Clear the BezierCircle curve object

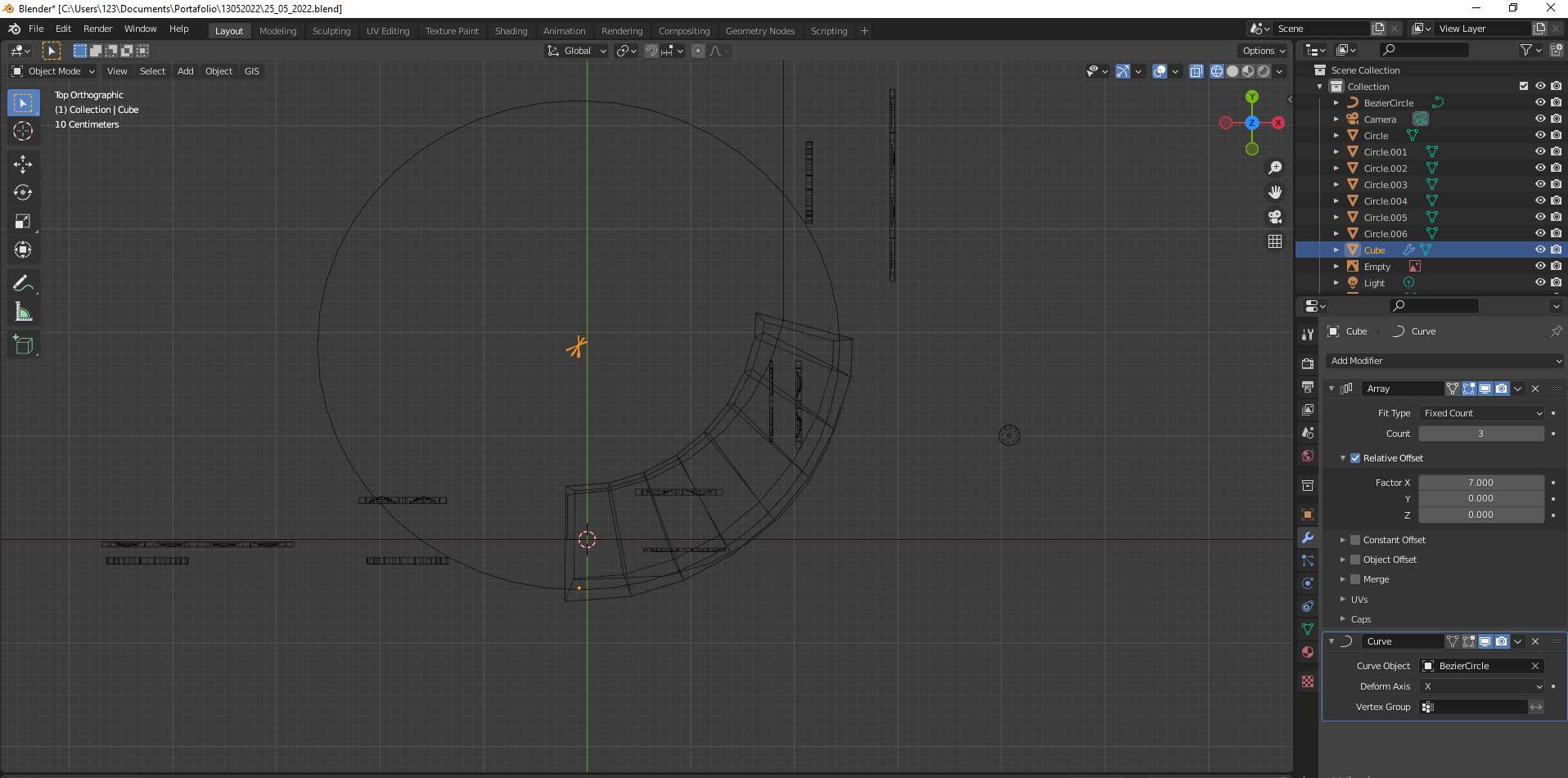pos(1535,666)
